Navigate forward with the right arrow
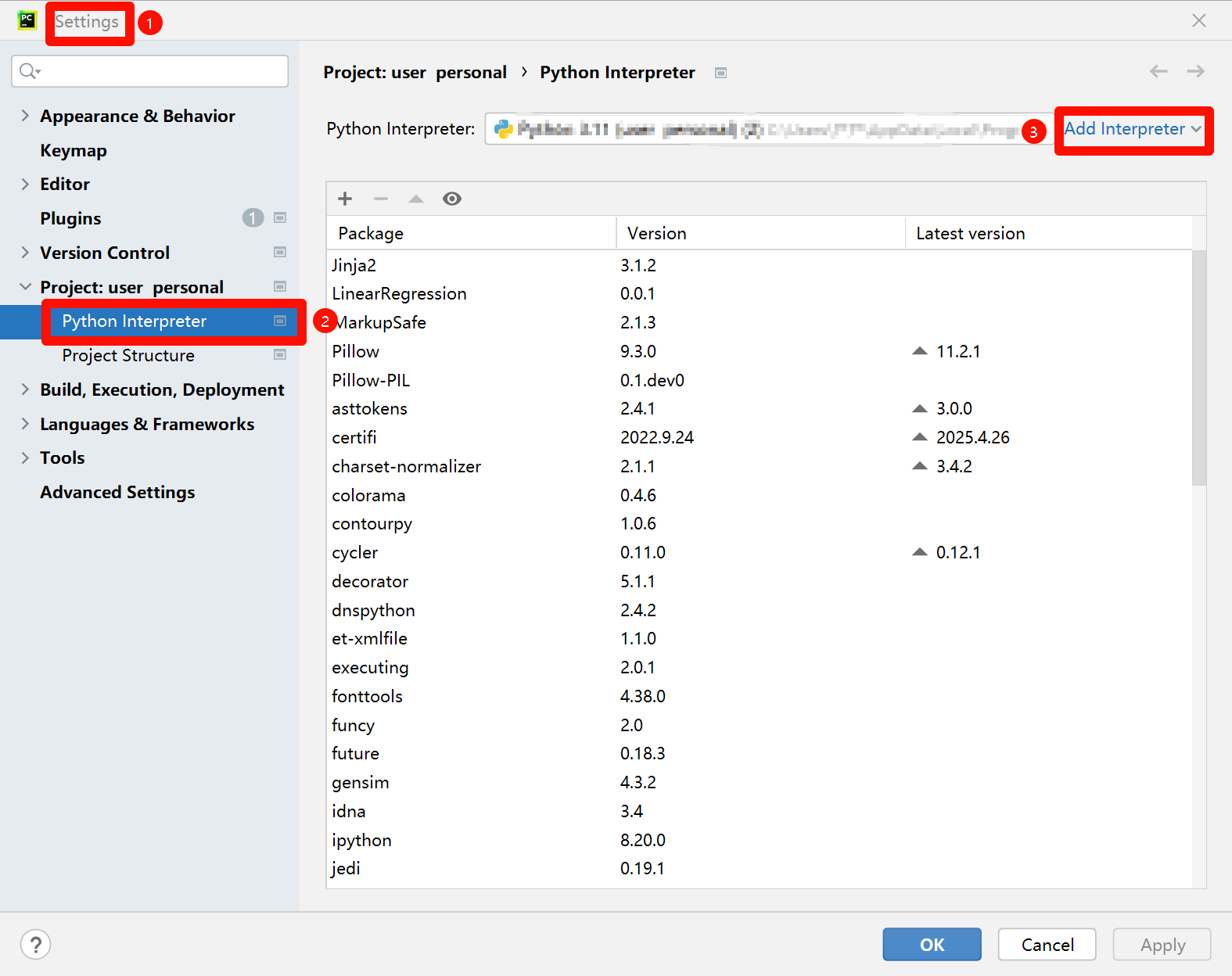The width and height of the screenshot is (1232, 976). [x=1195, y=71]
